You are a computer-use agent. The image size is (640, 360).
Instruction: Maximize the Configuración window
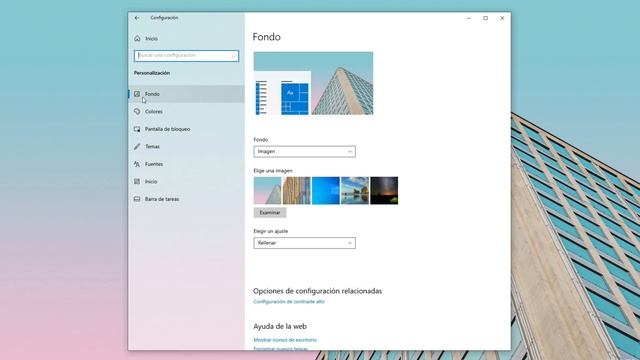(485, 18)
